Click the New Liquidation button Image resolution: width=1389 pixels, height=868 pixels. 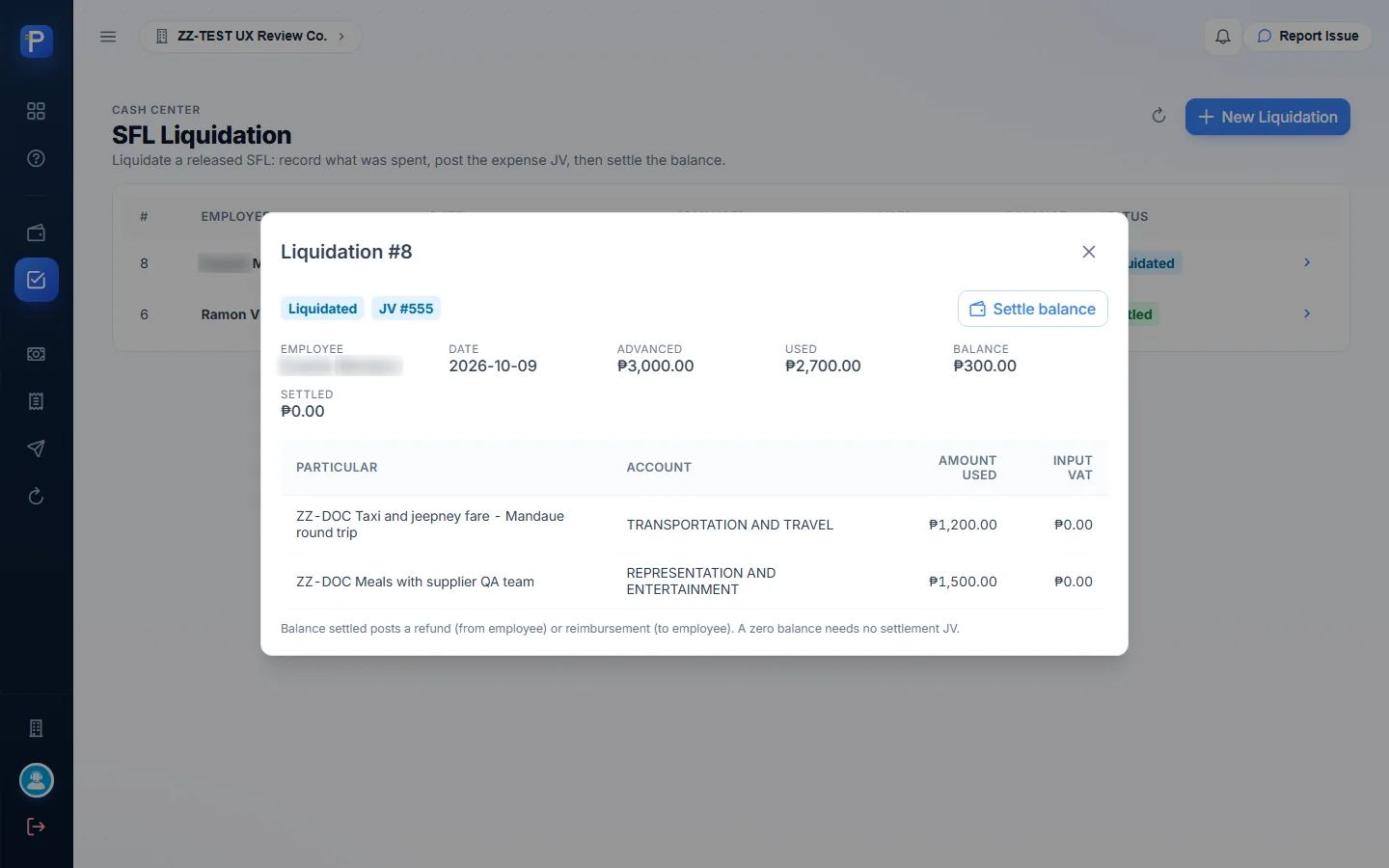1267,117
